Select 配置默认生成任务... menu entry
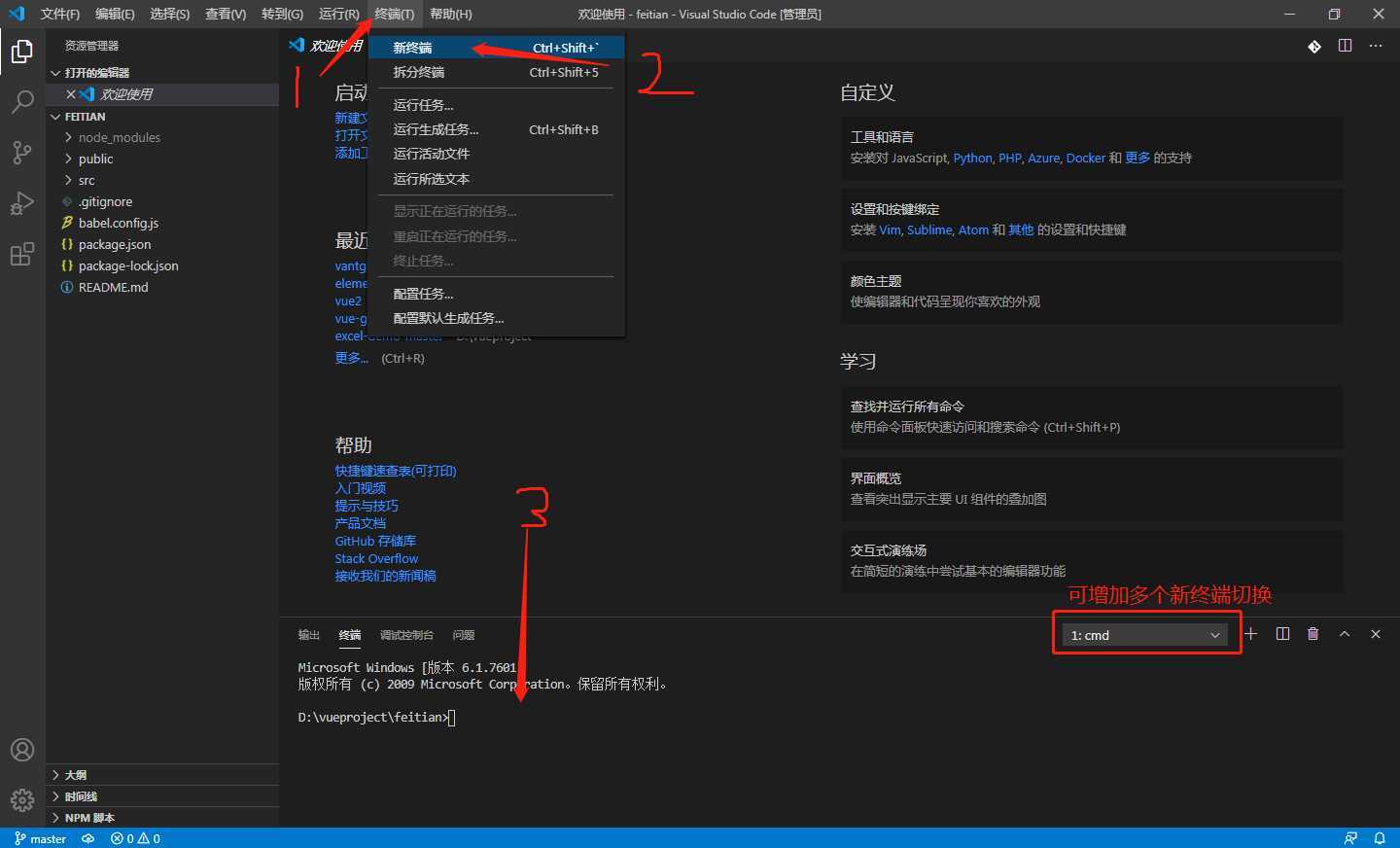 (496, 318)
